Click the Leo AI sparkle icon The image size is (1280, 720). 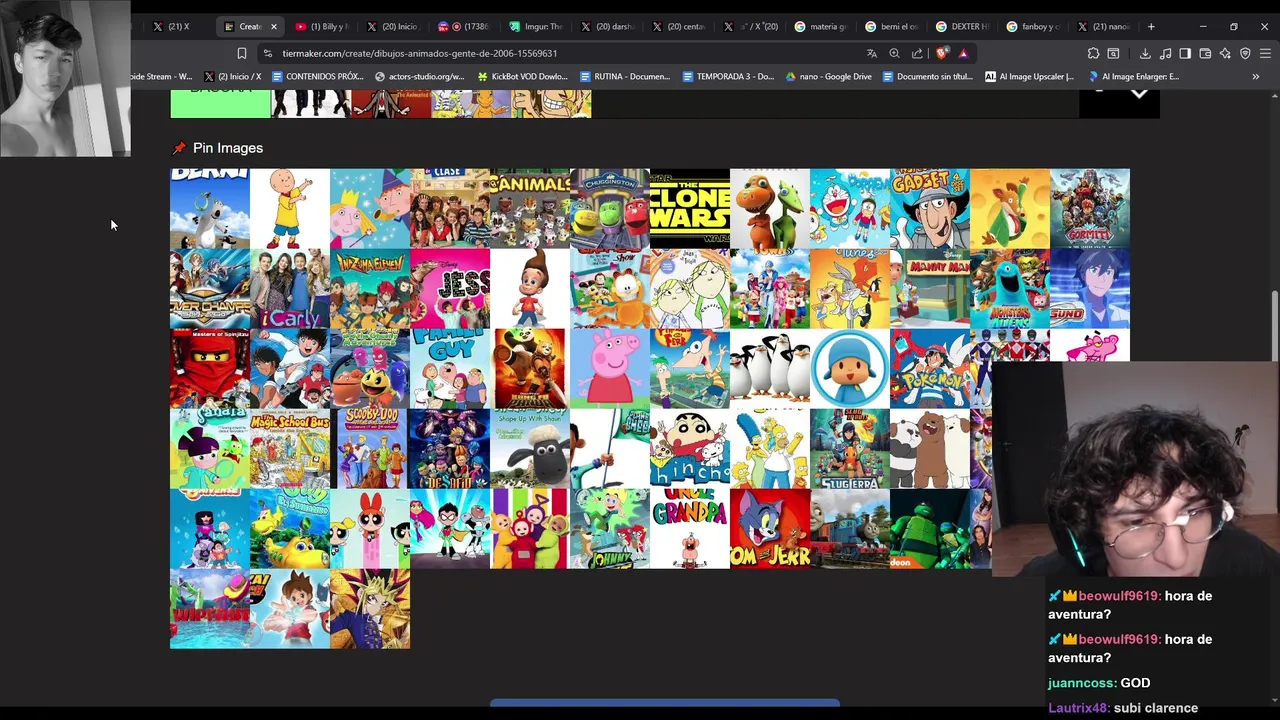tap(1225, 53)
